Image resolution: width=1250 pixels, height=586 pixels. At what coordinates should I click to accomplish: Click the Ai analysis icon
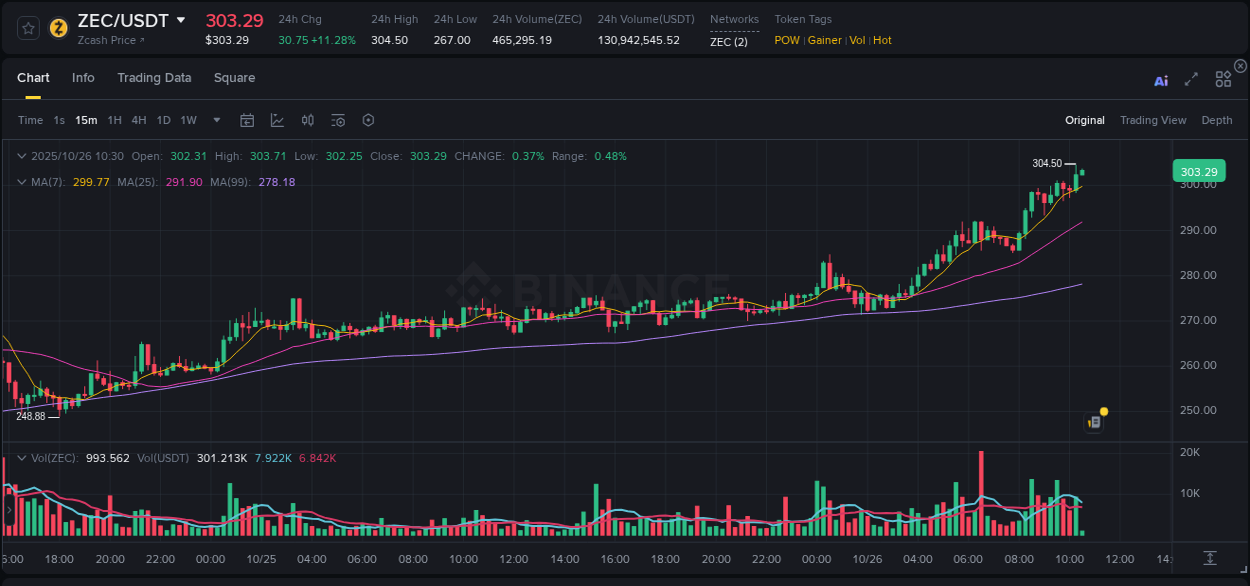coord(1160,80)
